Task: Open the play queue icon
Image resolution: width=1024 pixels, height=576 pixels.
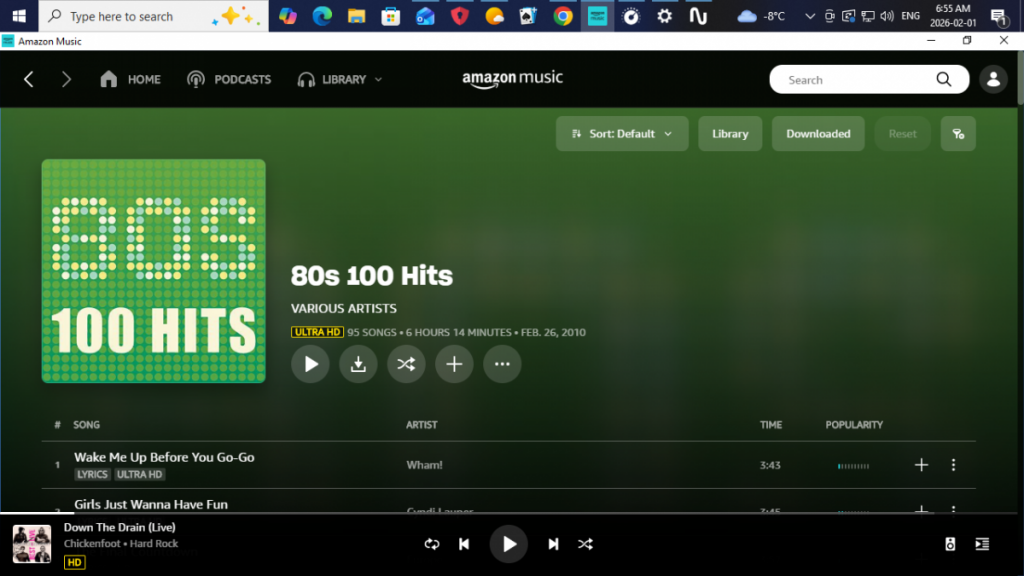Action: (x=982, y=544)
